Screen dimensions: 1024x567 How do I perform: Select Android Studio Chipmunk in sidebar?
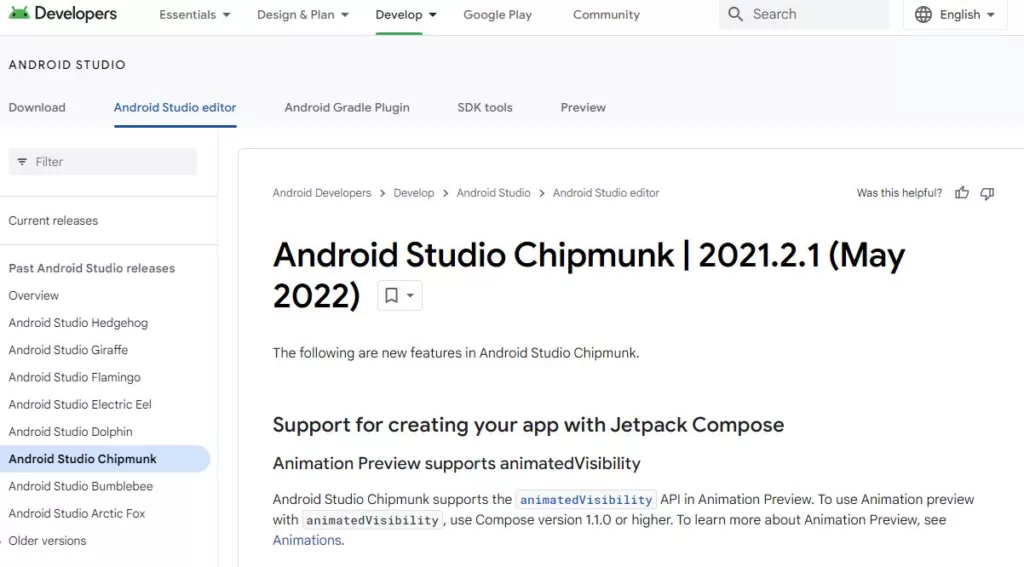coord(104,459)
